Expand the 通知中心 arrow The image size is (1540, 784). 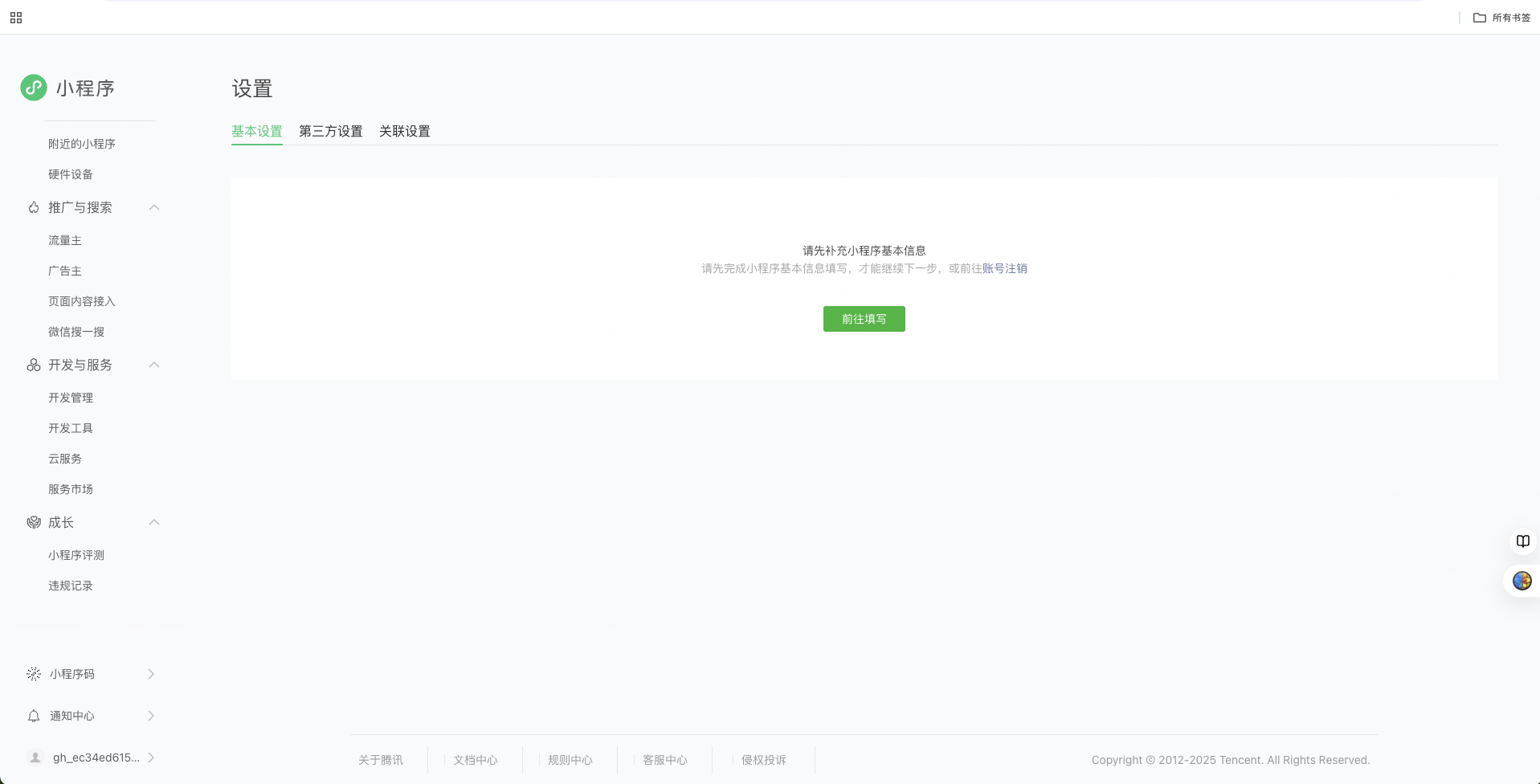[x=151, y=716]
